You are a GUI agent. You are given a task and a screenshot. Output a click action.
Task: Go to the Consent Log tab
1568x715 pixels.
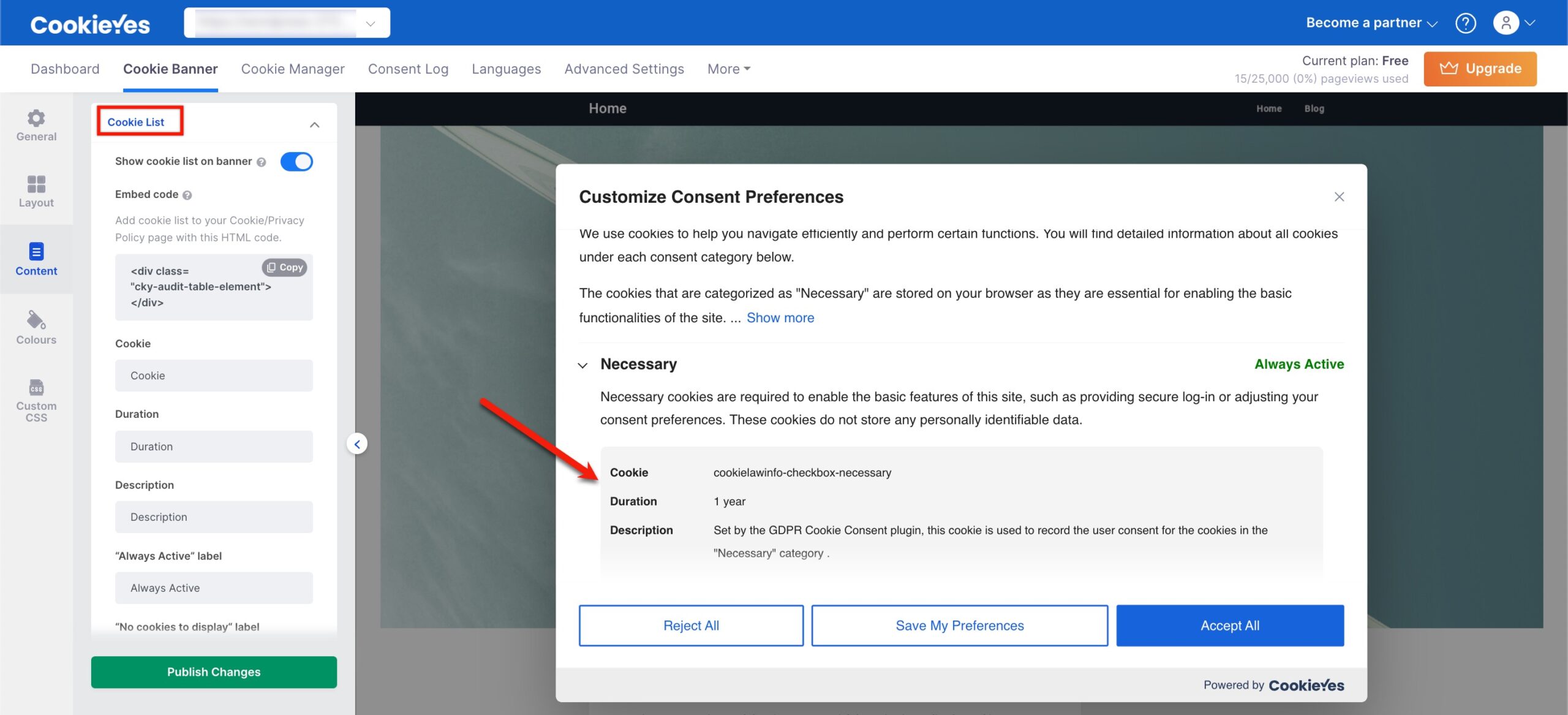tap(408, 69)
